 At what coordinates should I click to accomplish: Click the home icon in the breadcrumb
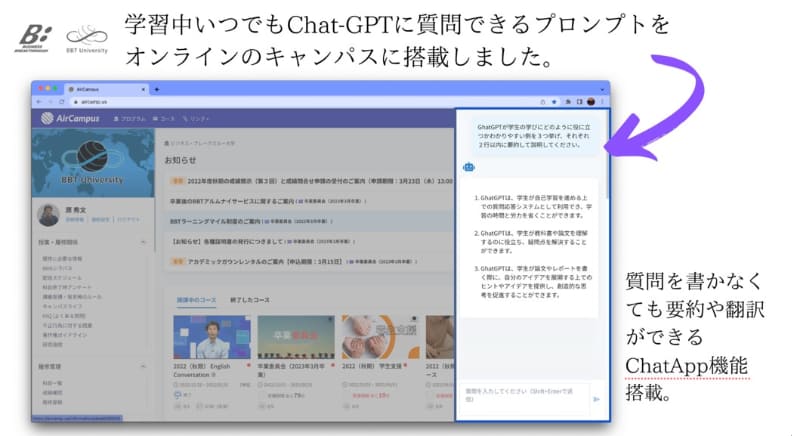point(166,144)
